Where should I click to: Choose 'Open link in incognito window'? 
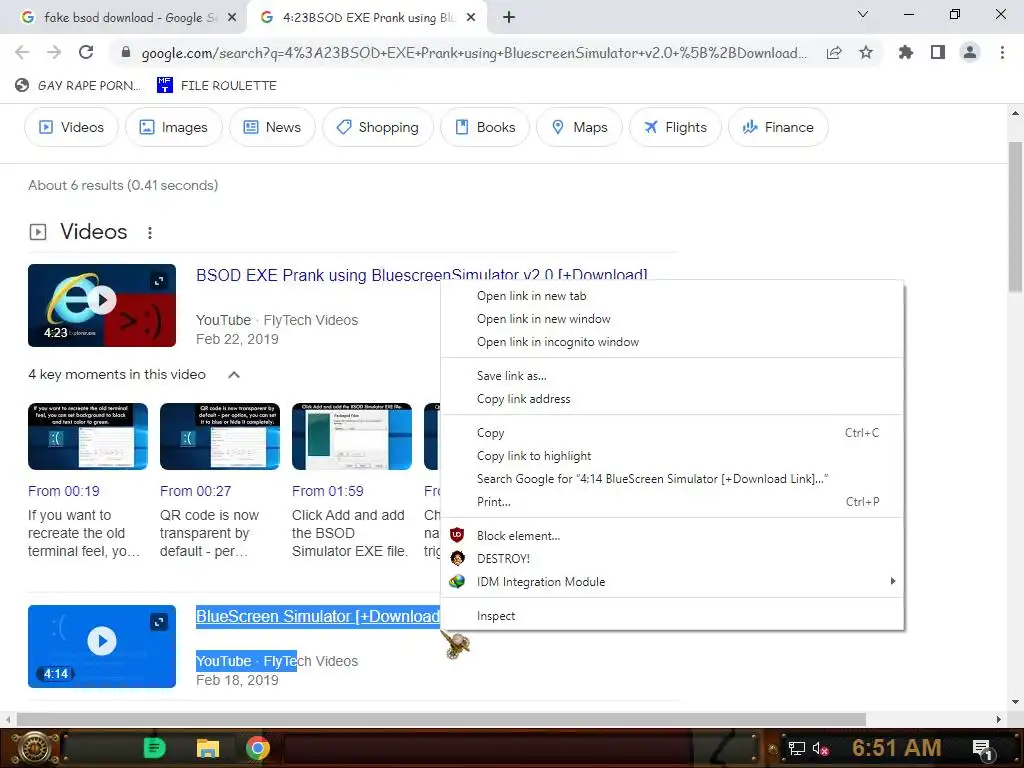[x=673, y=342]
